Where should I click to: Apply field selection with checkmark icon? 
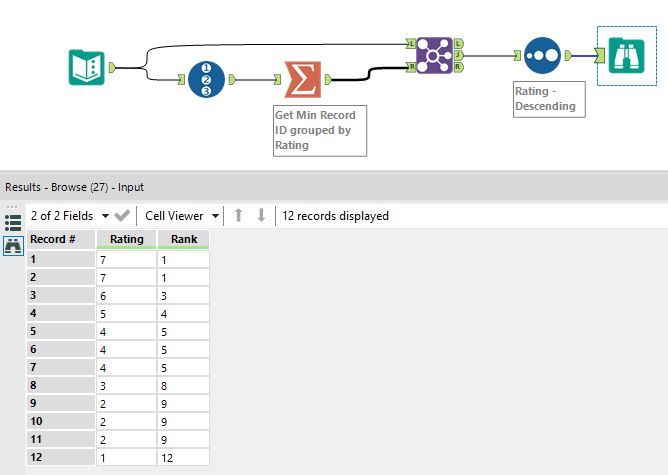coord(122,216)
